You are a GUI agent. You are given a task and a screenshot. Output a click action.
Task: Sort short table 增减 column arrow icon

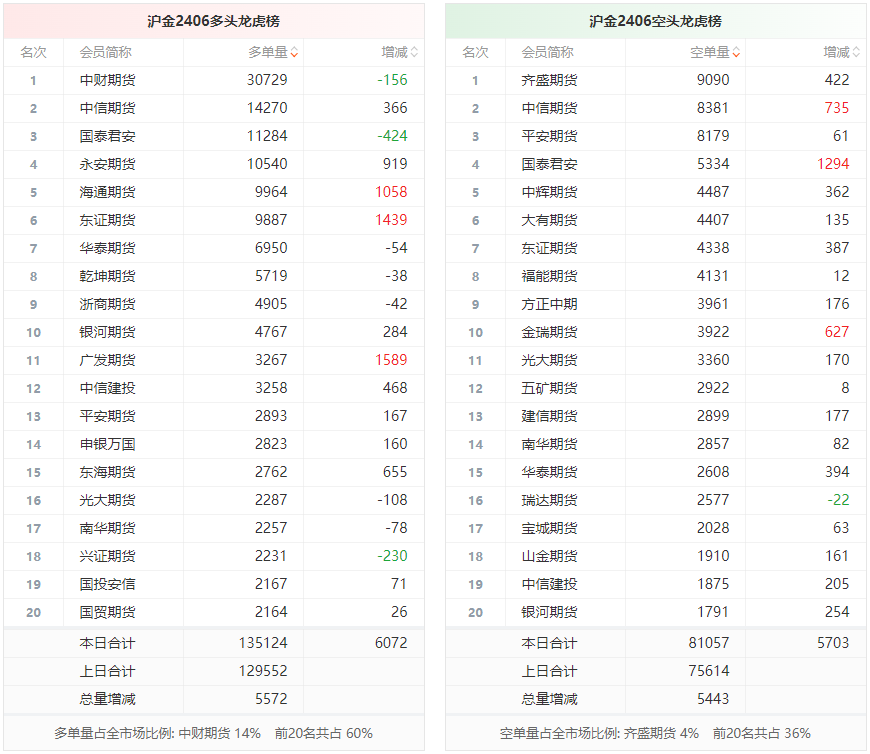856,53
